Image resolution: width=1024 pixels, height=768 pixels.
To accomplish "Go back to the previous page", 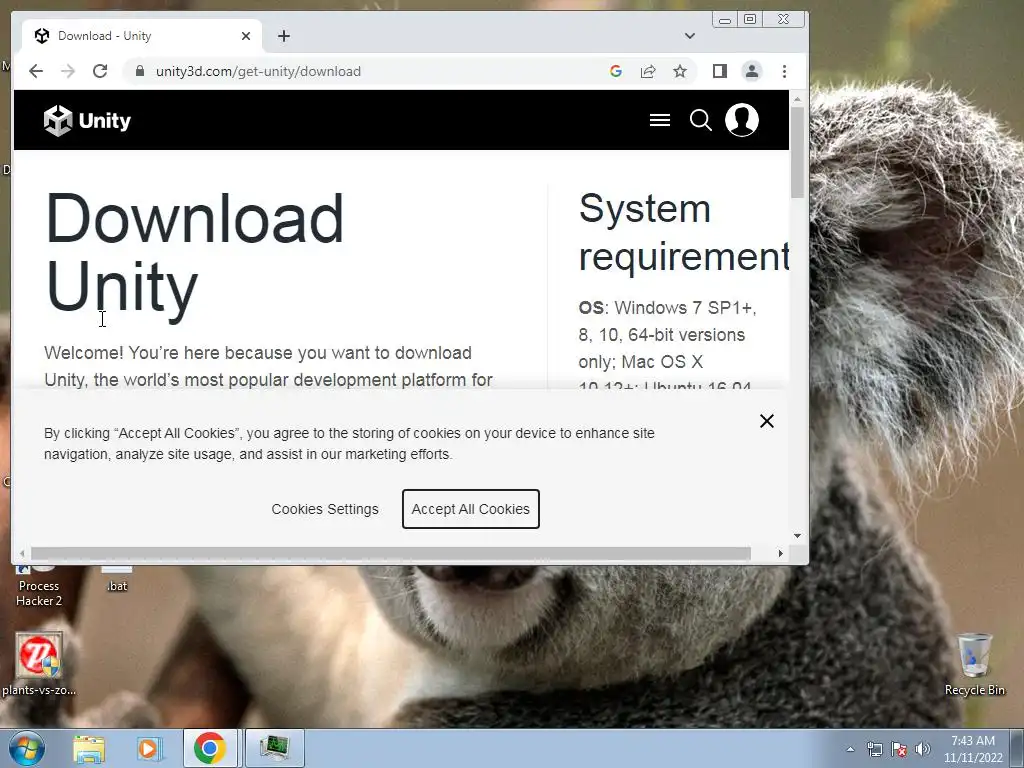I will [x=36, y=71].
